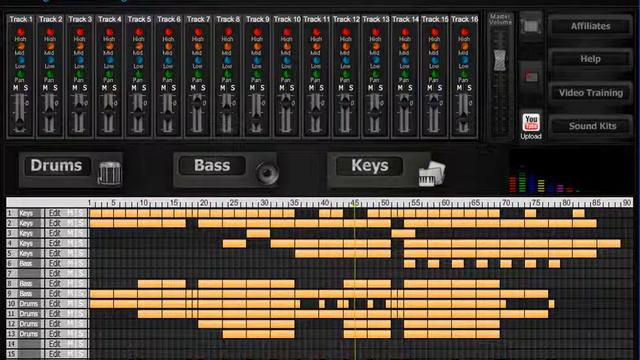This screenshot has width=640, height=360.
Task: Edit sequencer row 13 Drums
Action: click(x=55, y=334)
